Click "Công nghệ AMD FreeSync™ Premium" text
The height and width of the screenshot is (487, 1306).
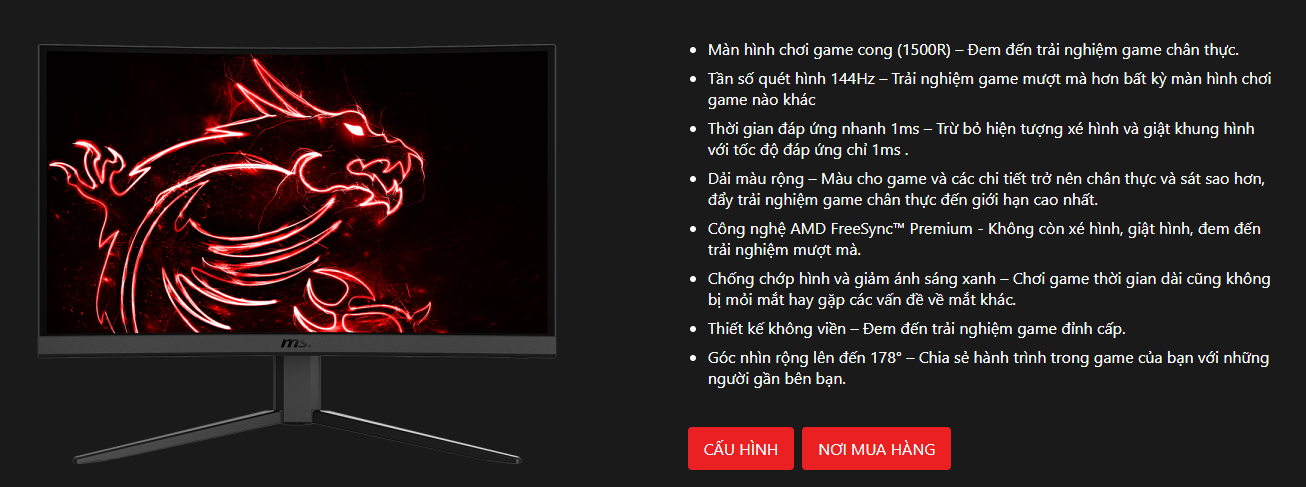(840, 229)
